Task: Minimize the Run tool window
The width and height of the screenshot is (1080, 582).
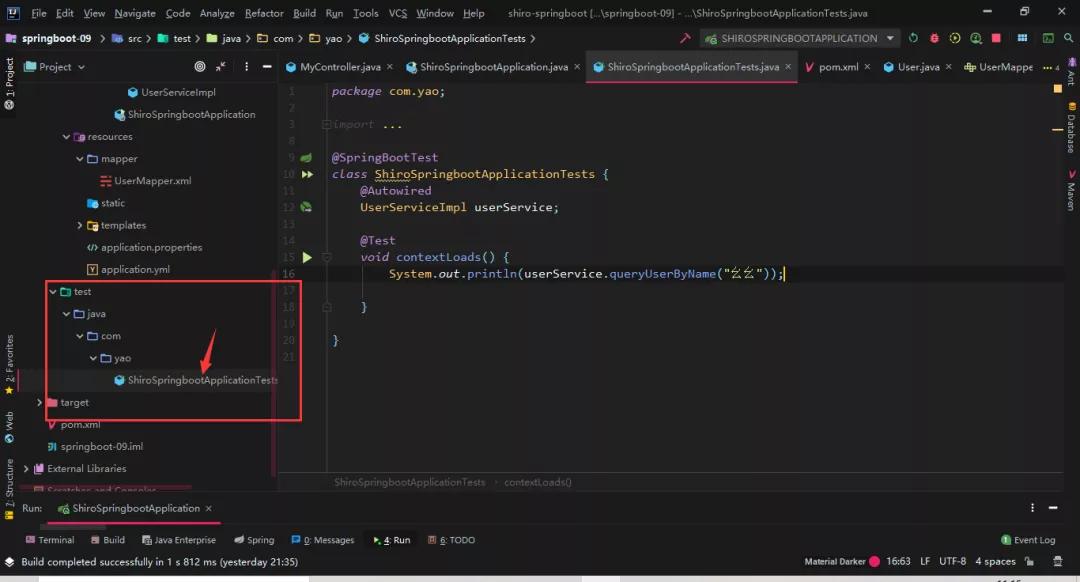Action: point(1053,508)
